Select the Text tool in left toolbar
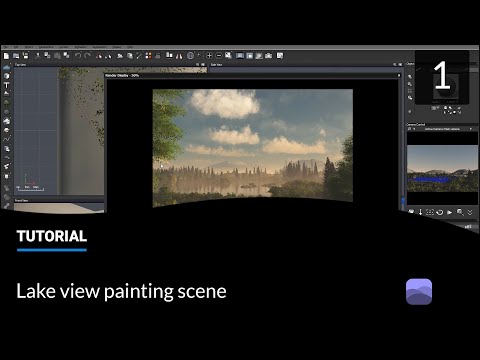Screen dimensions: 480x360 6,85
